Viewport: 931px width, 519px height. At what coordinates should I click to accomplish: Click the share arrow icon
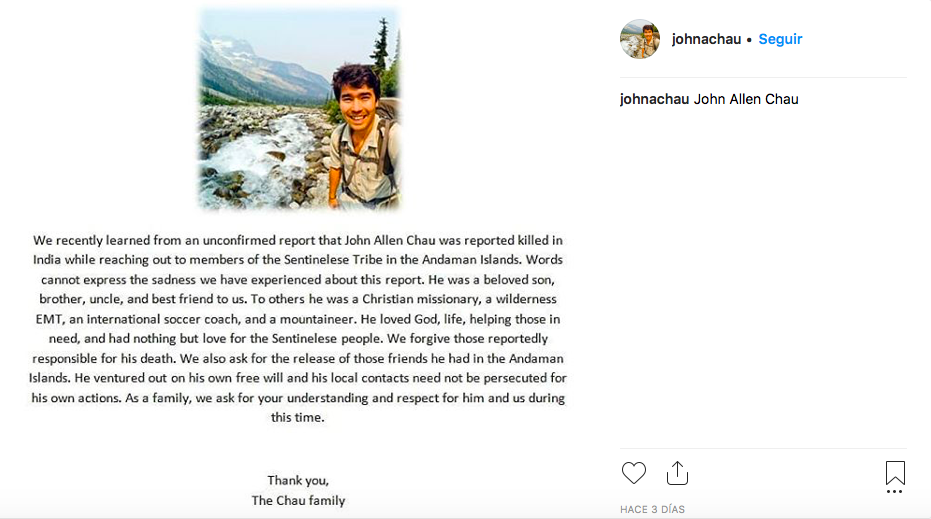[678, 473]
